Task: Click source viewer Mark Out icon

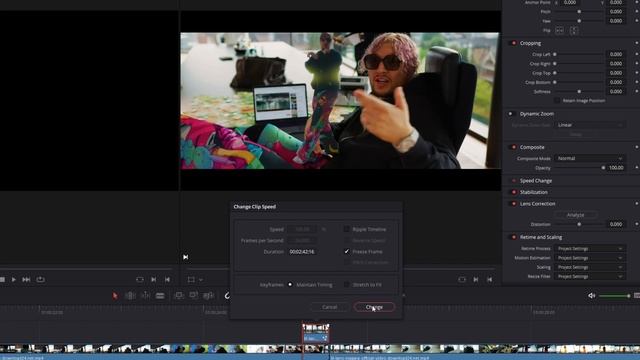Action: pos(167,280)
